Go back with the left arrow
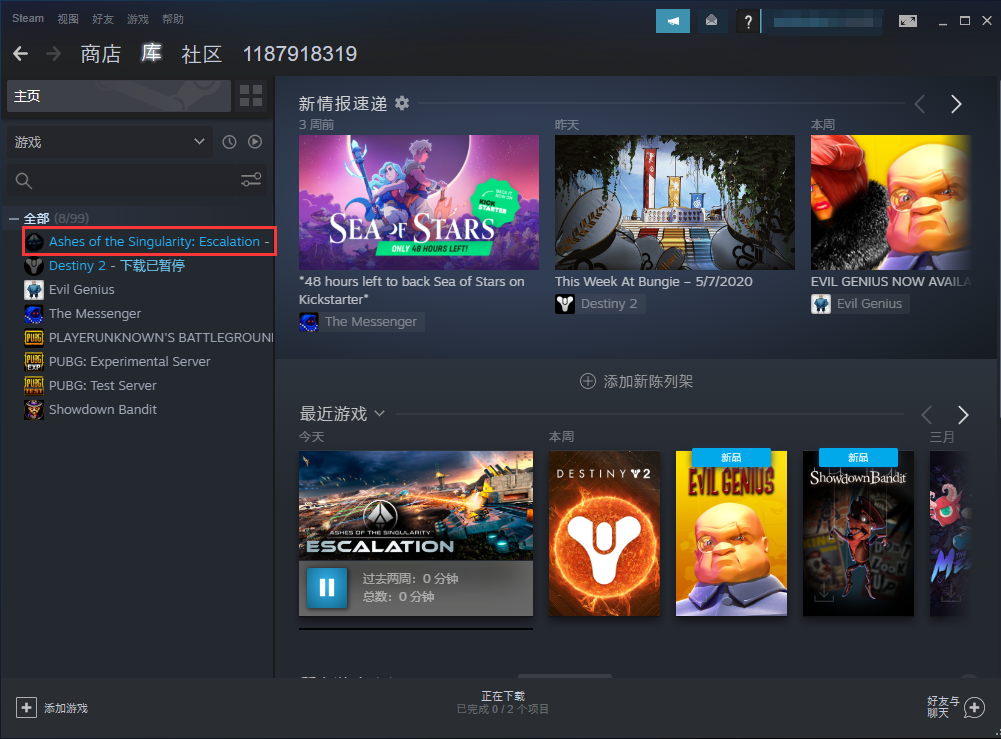The width and height of the screenshot is (1001, 739). click(20, 54)
